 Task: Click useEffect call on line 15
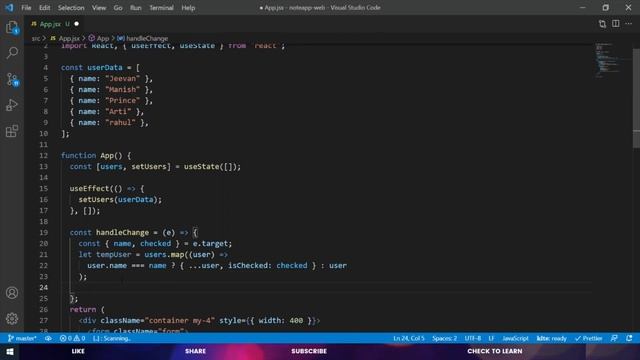(89, 189)
